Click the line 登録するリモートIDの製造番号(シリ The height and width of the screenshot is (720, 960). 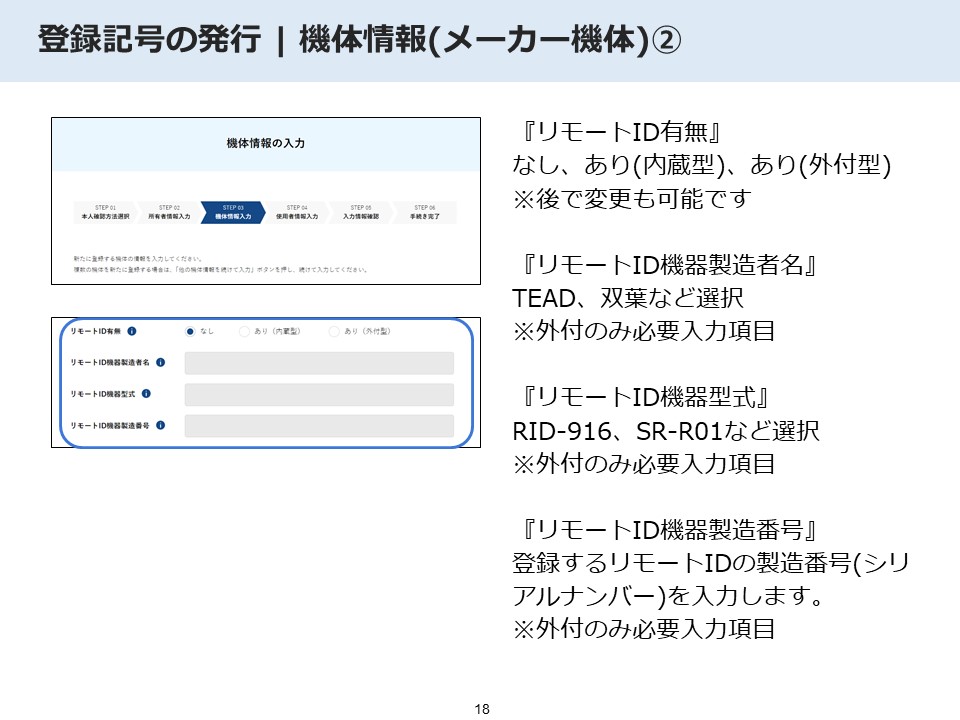711,563
